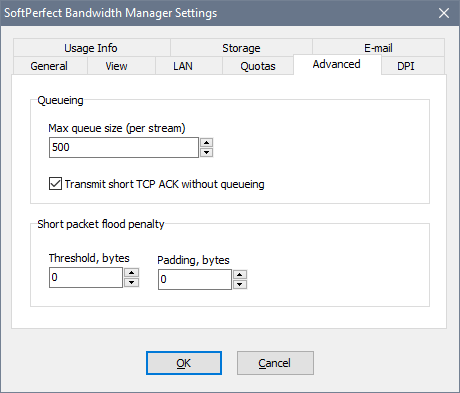Select the Advanced tab
Viewport: 460px width, 393px height.
[337, 64]
